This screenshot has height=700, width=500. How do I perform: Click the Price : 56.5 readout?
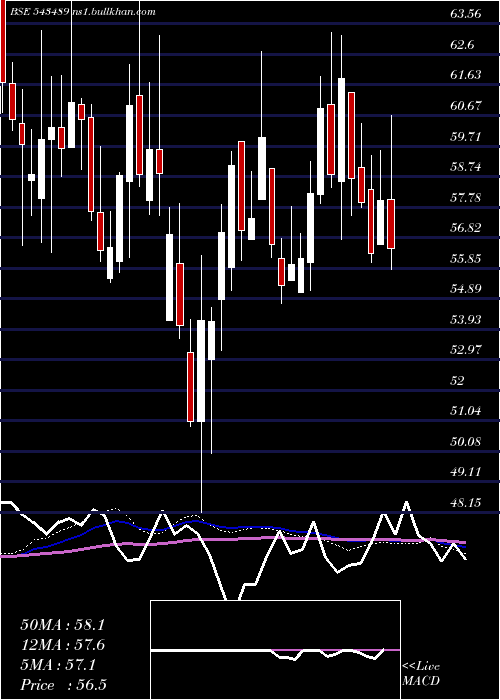coord(63,685)
